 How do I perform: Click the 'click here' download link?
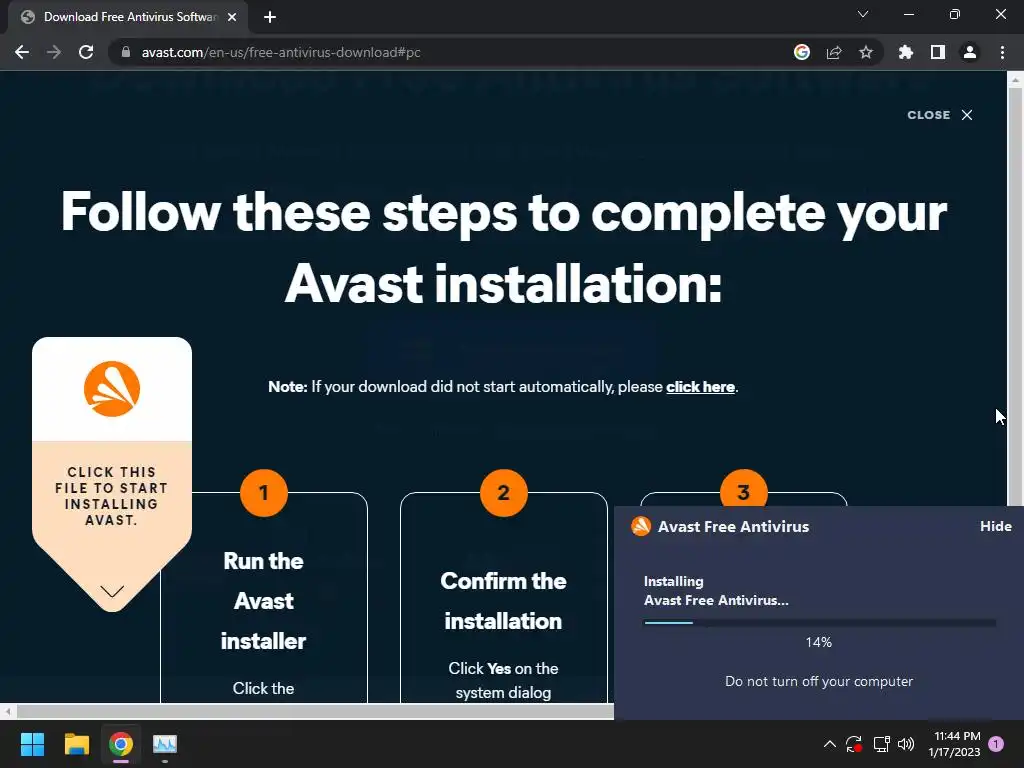[x=700, y=387]
